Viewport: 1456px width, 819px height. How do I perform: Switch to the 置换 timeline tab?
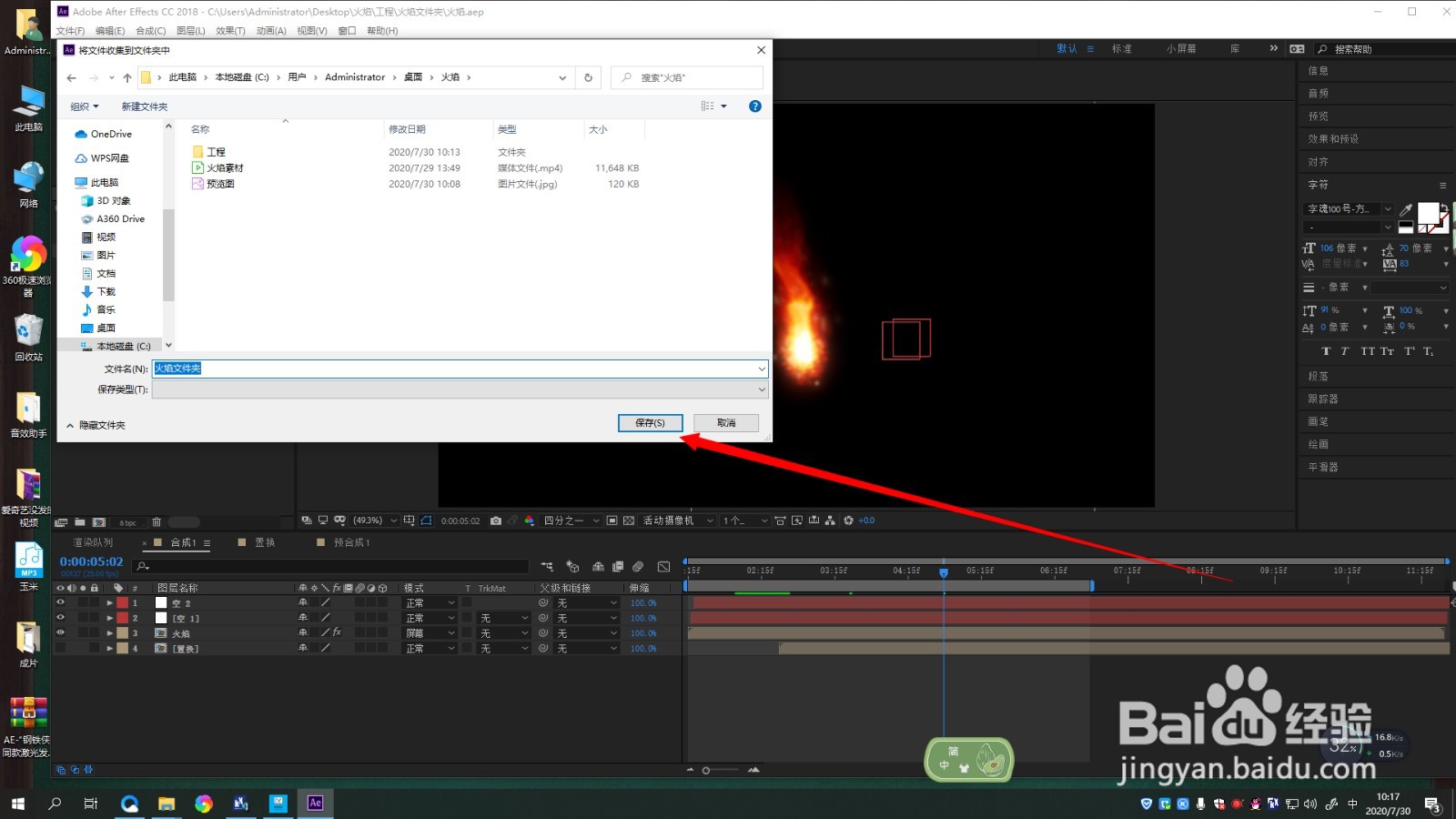(265, 542)
